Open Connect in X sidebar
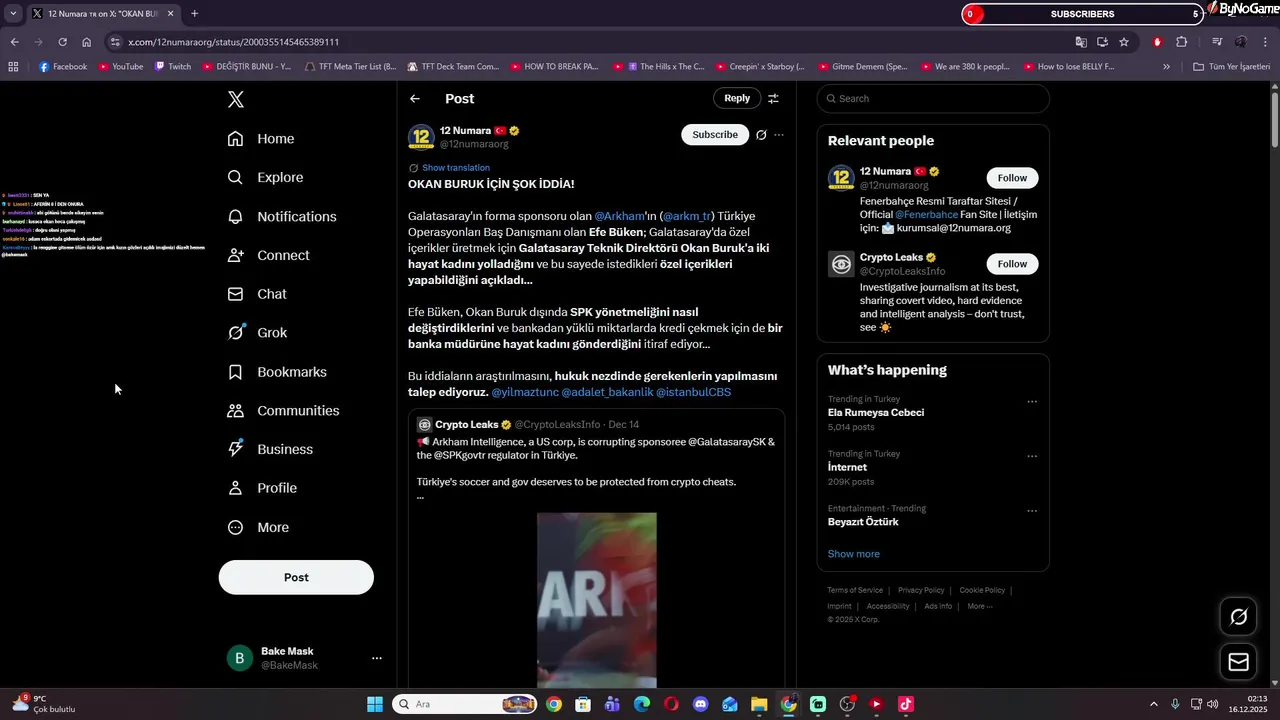 (x=268, y=255)
